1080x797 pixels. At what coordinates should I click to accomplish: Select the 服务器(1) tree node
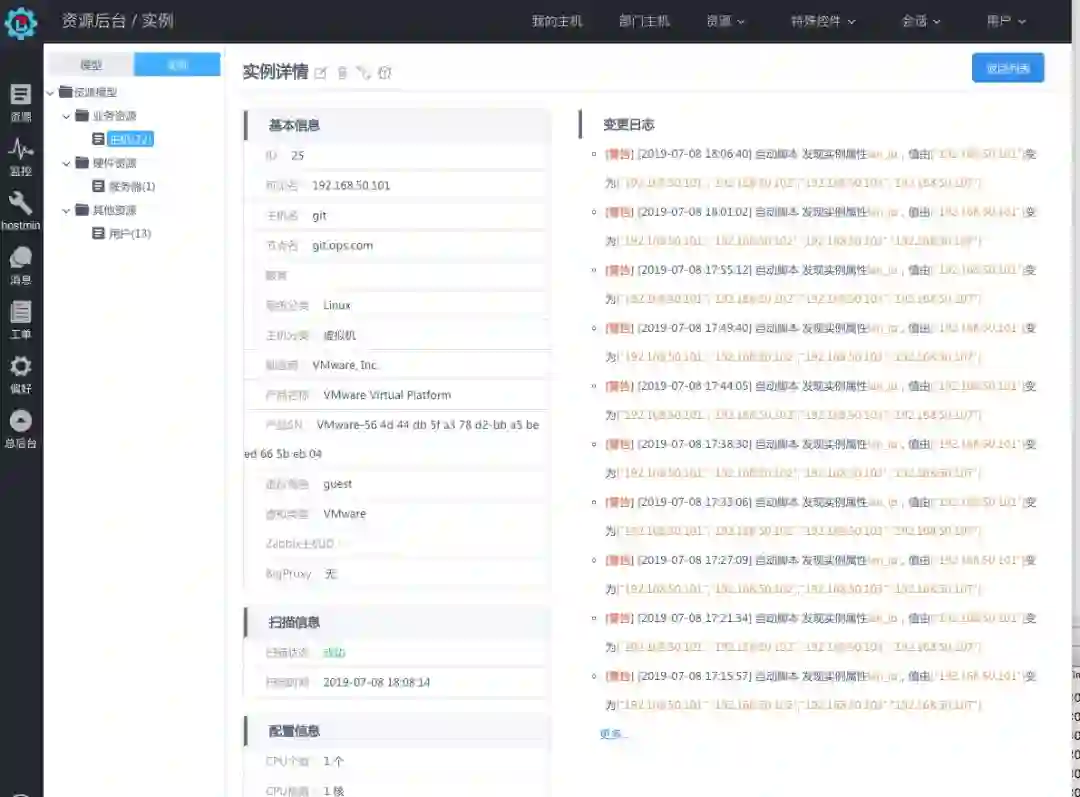132,186
